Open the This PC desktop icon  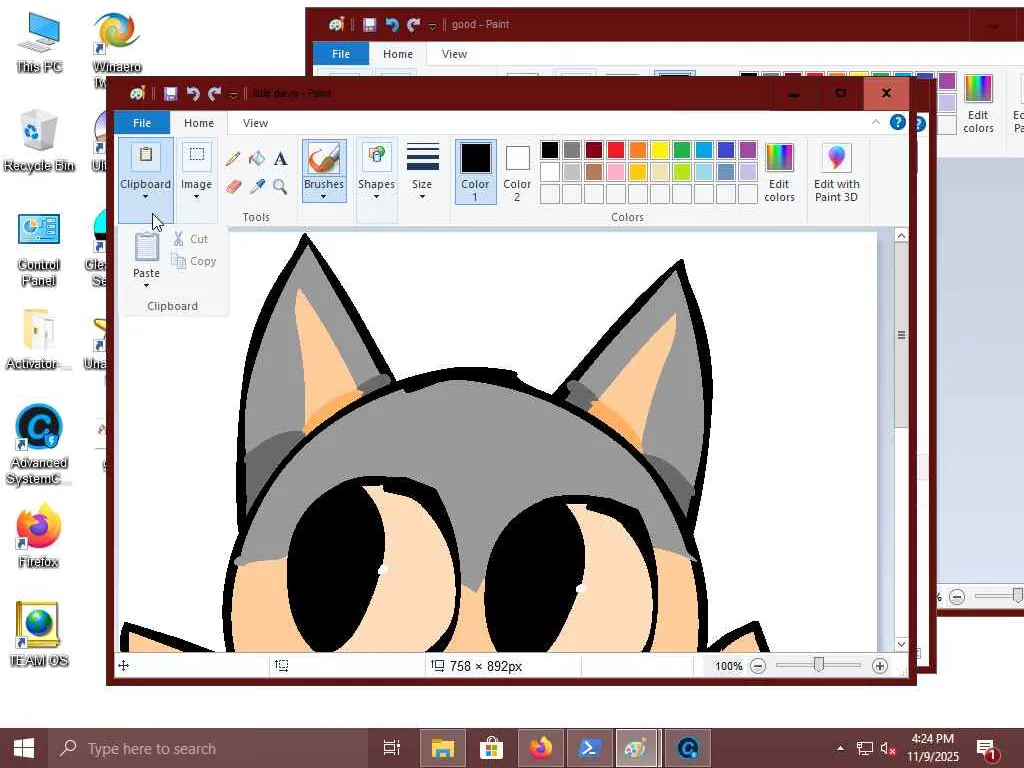[39, 42]
